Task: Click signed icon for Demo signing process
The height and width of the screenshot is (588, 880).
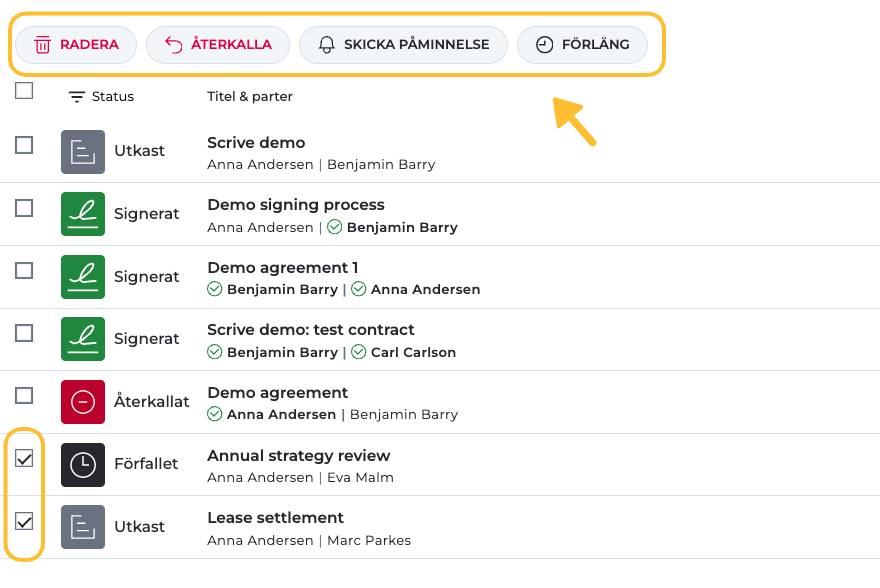Action: point(83,214)
